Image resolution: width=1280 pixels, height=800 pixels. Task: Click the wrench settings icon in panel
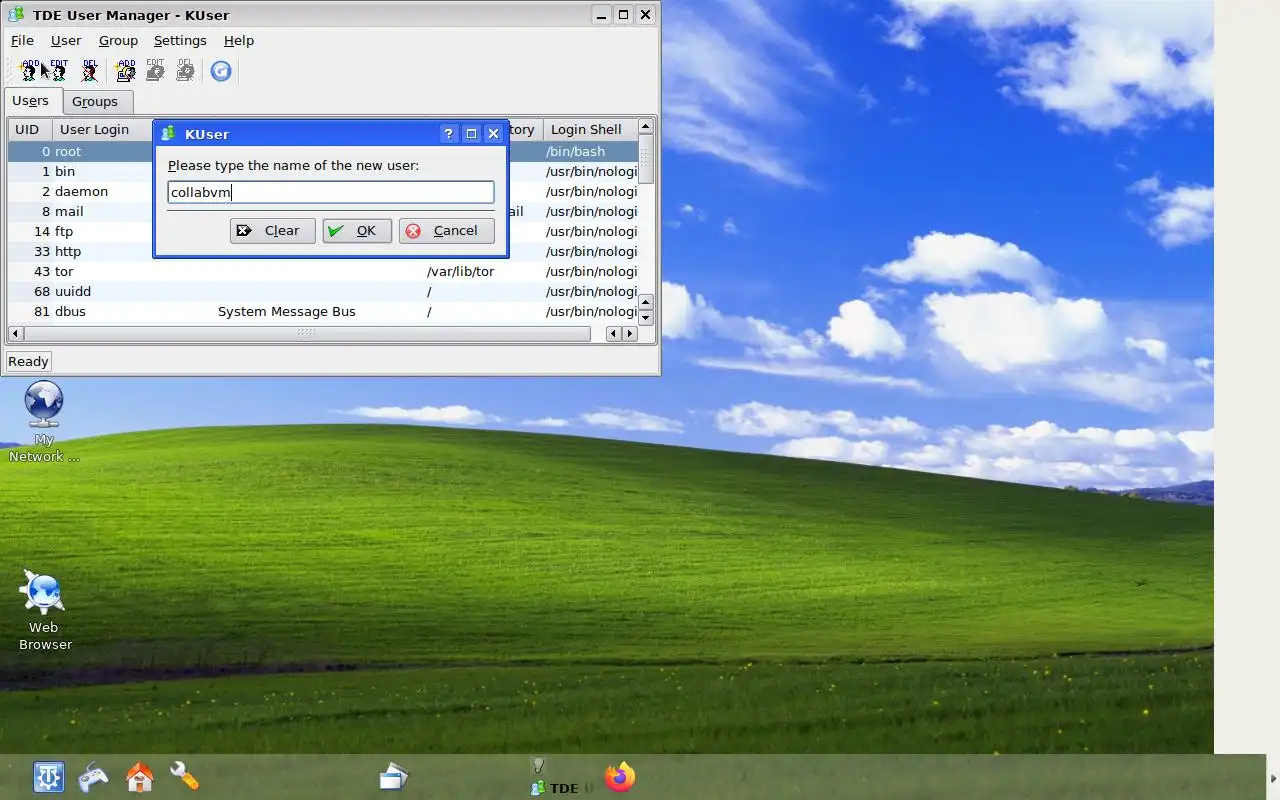(184, 776)
